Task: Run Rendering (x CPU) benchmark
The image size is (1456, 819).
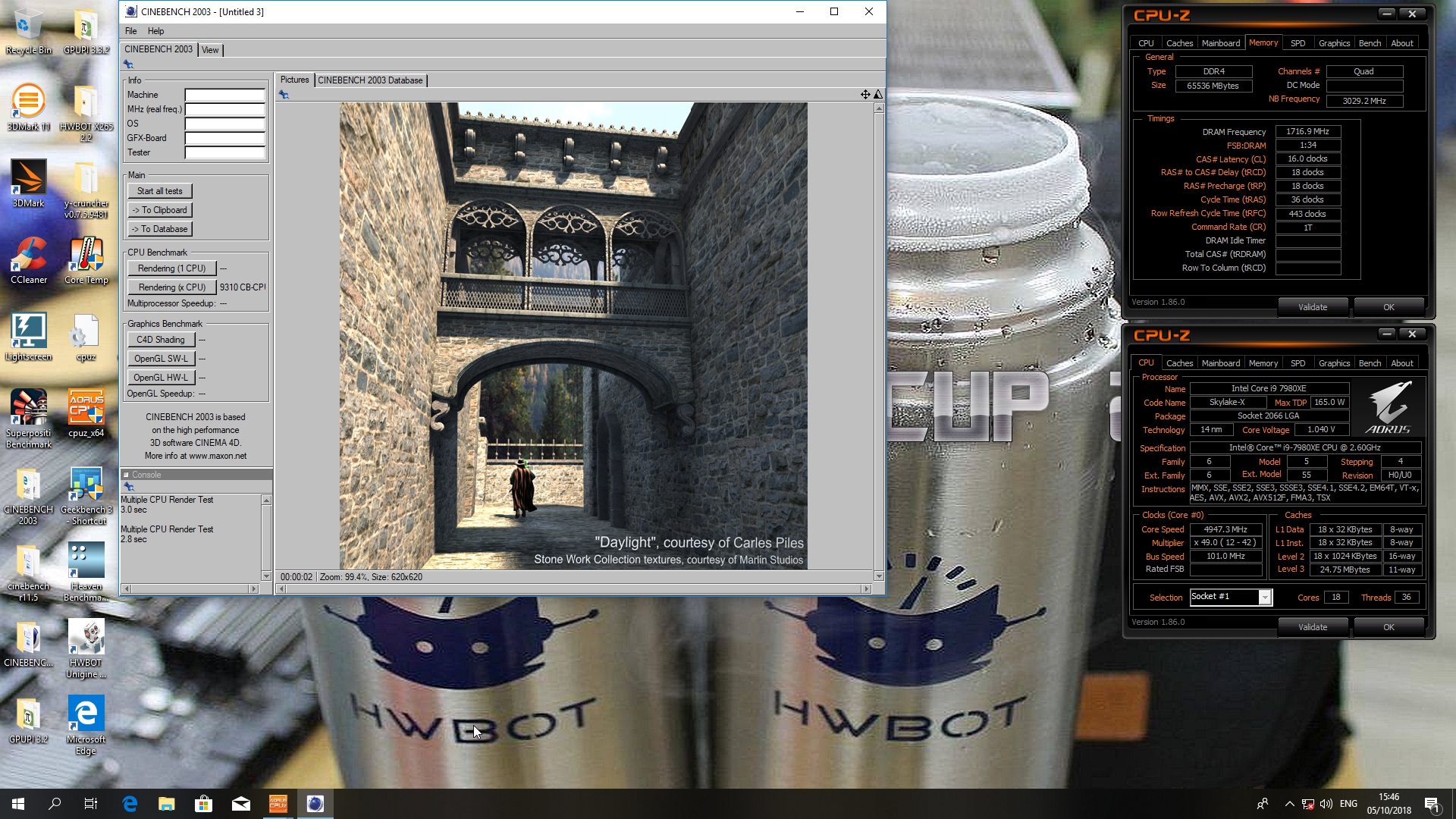Action: (x=172, y=287)
